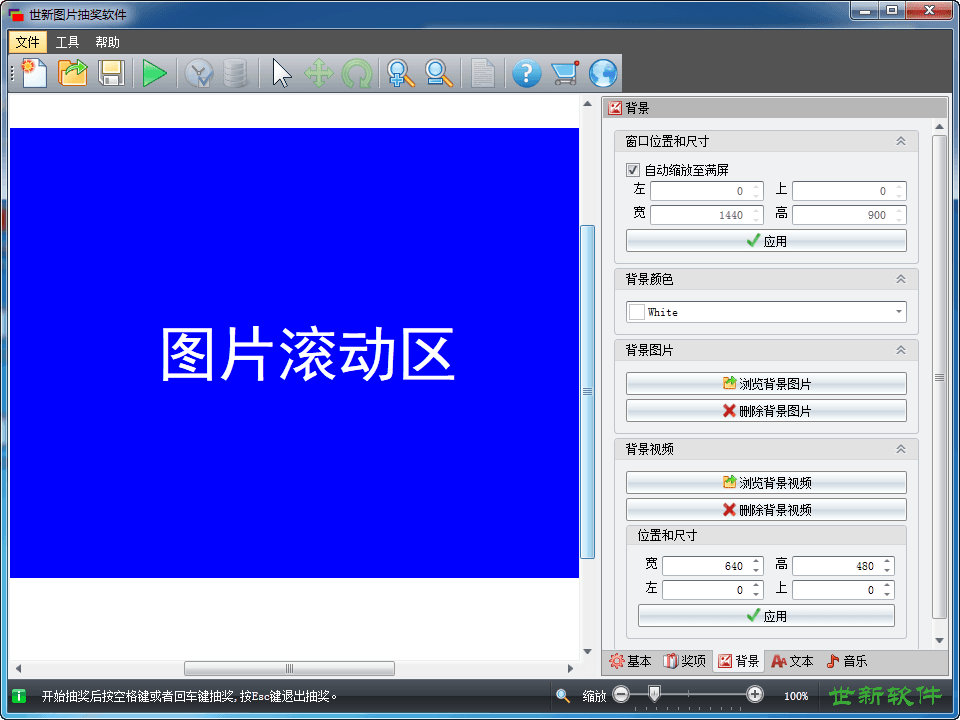Select the arrow pointer tool

click(x=282, y=73)
